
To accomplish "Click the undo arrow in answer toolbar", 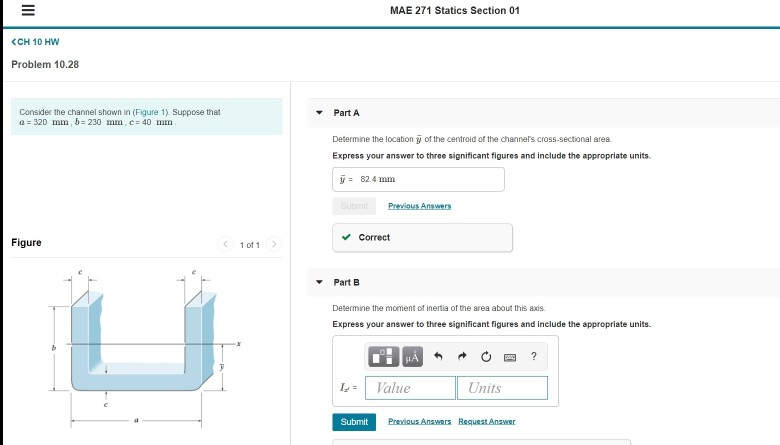I will pyautogui.click(x=438, y=356).
